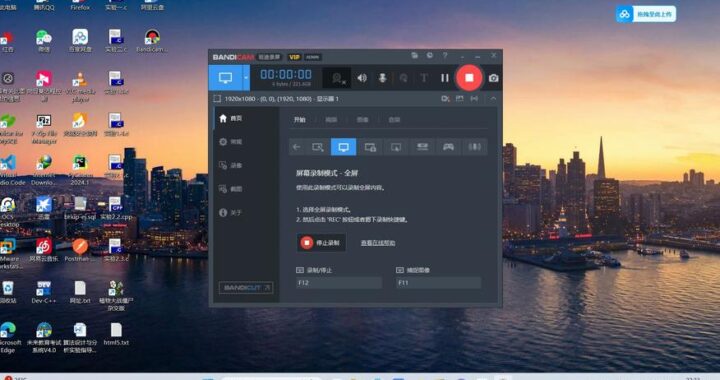Open Microsoft Edge desktop shortcut
720x380 pixels.
8,337
